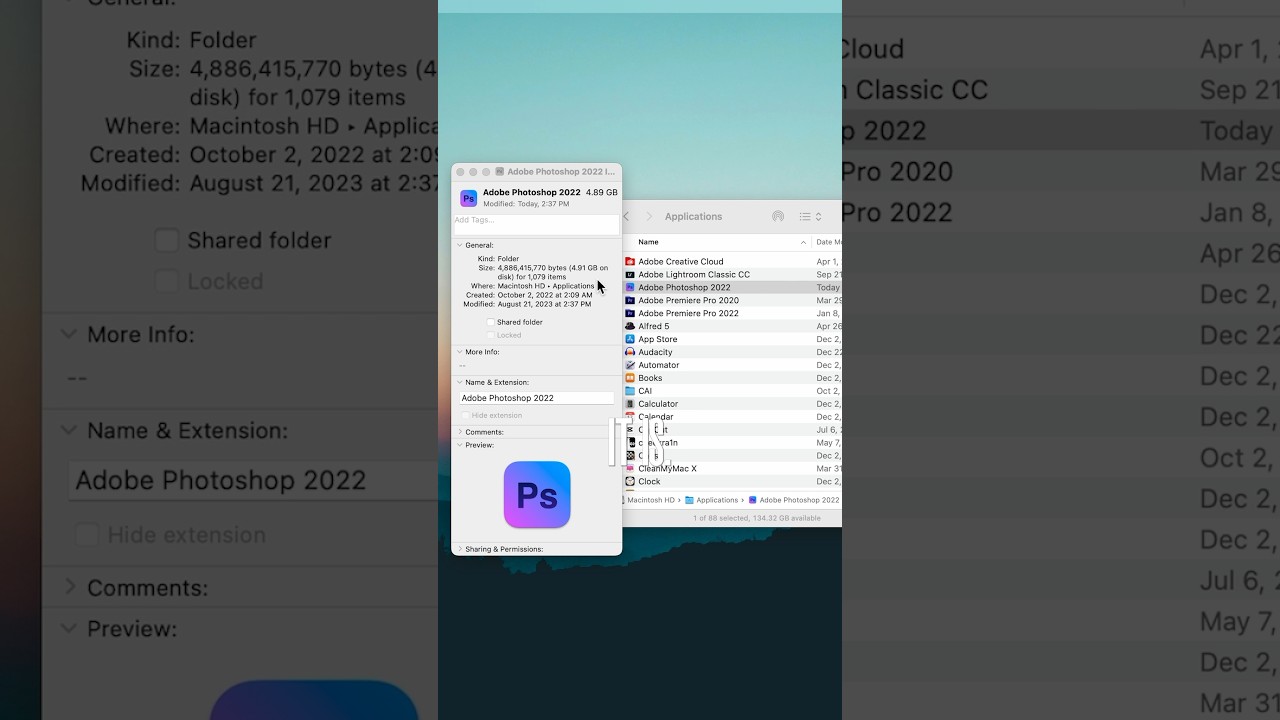1280x720 pixels.
Task: Click the Applications folder icon in path bar
Action: [x=690, y=500]
